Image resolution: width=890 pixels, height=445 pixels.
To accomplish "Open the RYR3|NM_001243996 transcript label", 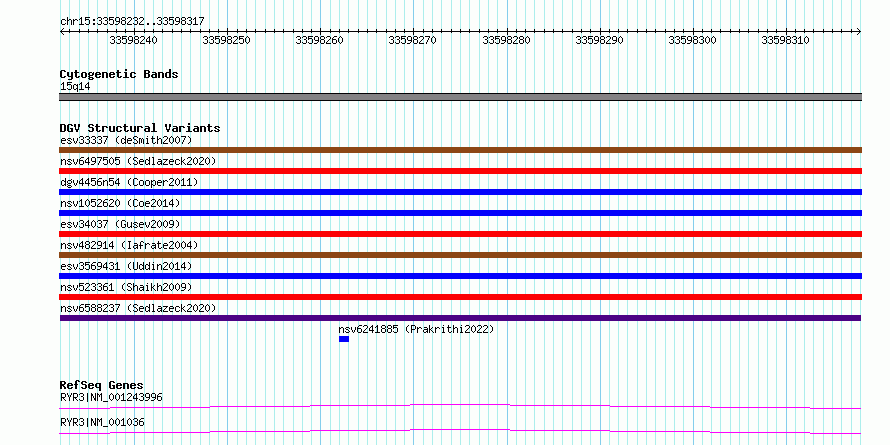I will click(x=111, y=397).
